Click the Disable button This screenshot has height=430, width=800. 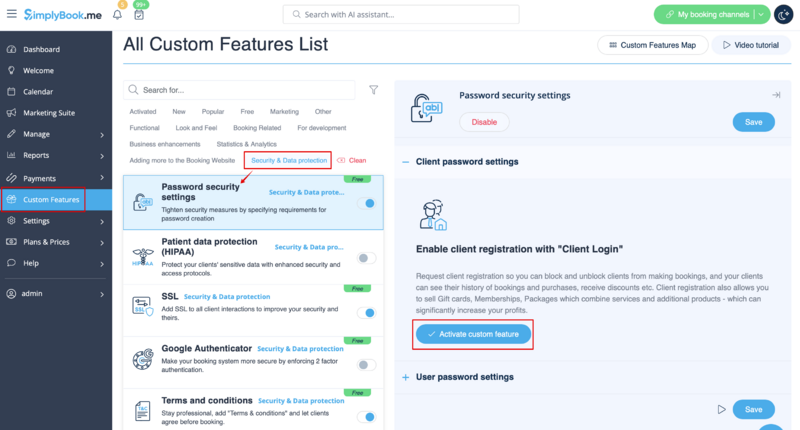pyautogui.click(x=484, y=122)
